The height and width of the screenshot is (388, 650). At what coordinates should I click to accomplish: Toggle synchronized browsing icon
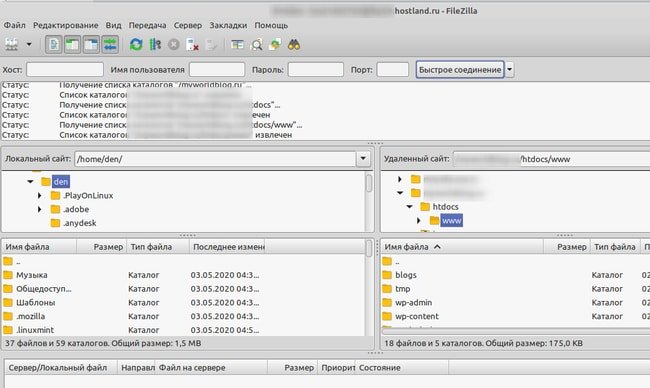click(x=275, y=44)
